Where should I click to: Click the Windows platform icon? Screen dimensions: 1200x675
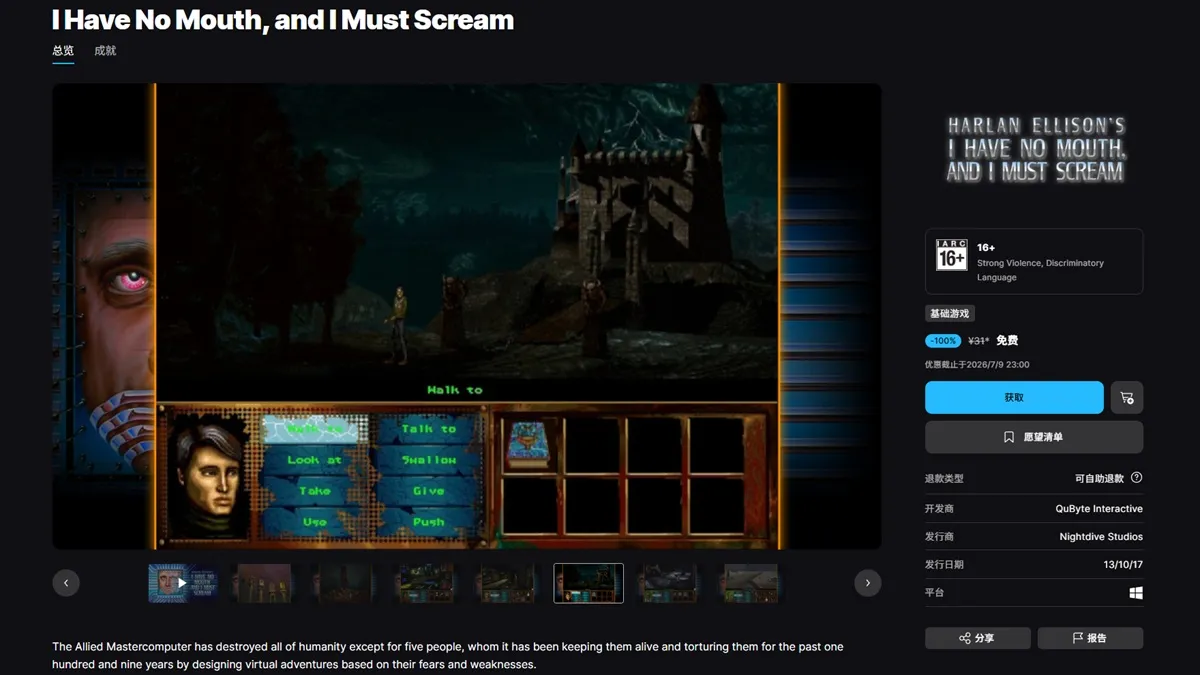pyautogui.click(x=1136, y=593)
